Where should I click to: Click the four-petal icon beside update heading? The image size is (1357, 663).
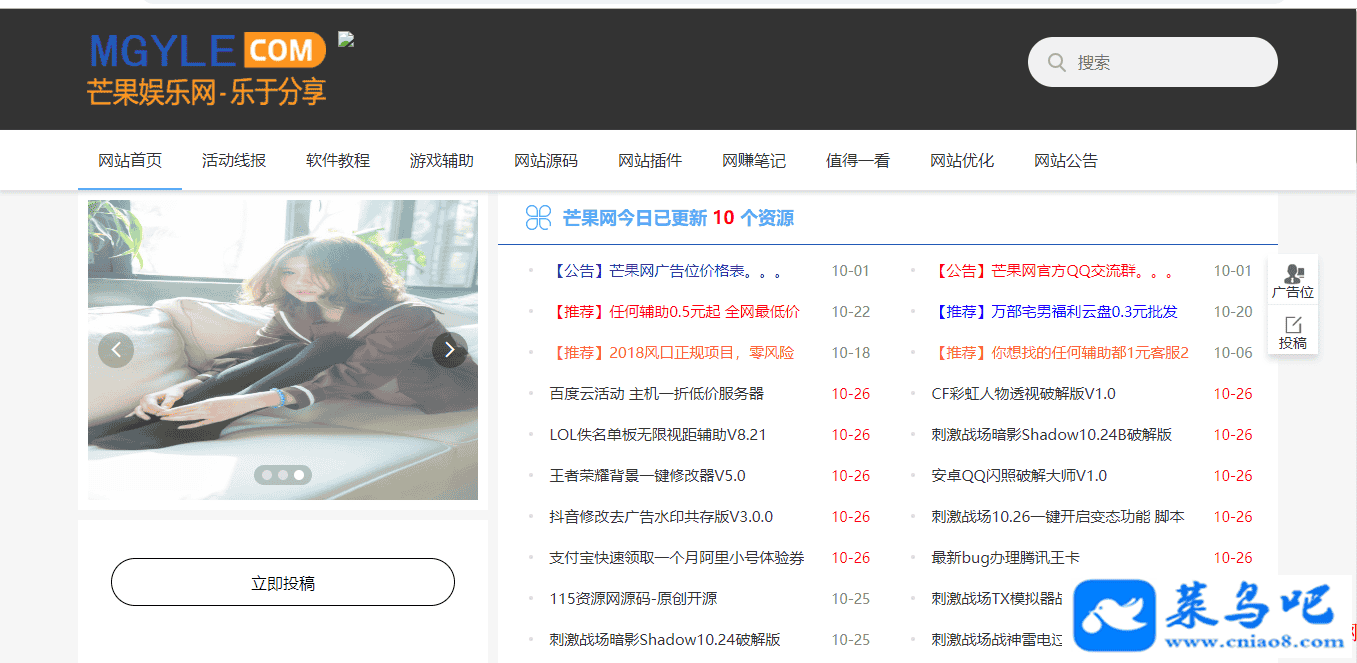tap(539, 218)
